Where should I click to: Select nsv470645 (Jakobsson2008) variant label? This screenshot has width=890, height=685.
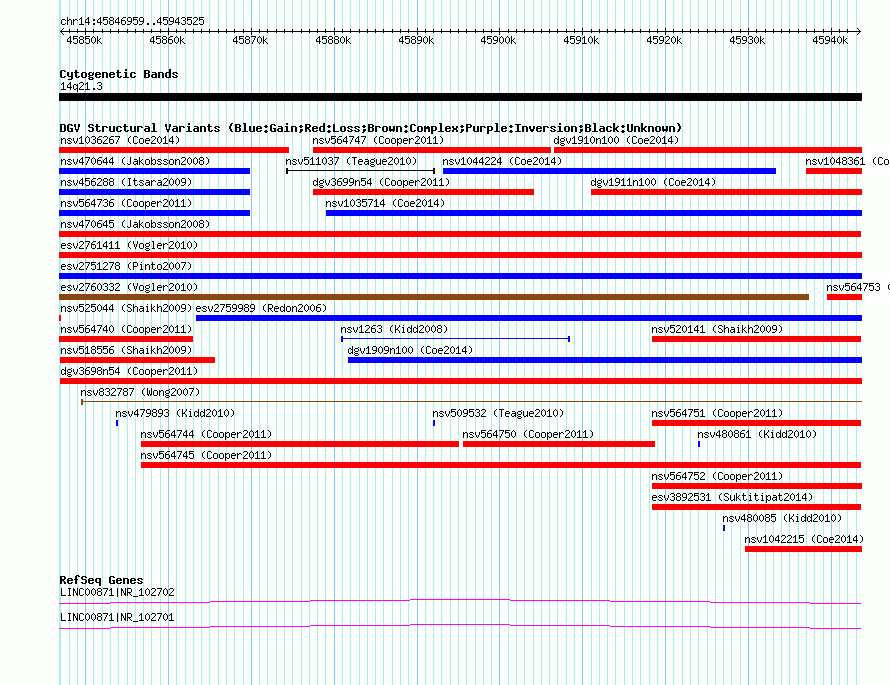135,224
